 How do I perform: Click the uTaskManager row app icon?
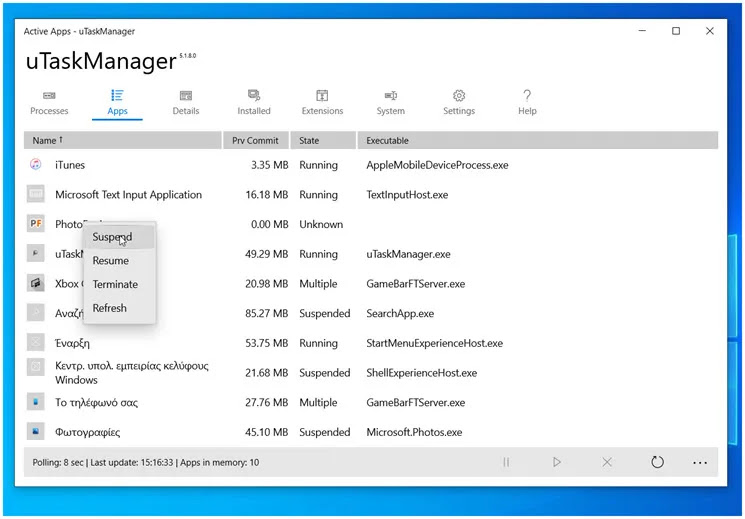pos(36,253)
